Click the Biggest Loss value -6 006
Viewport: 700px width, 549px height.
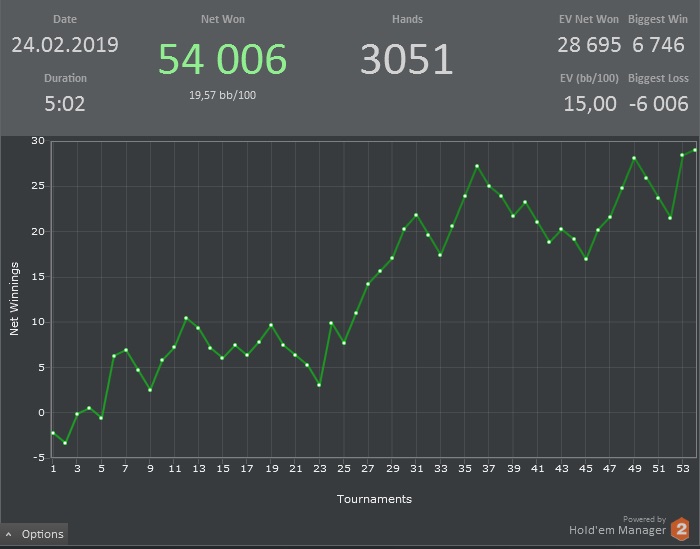658,104
